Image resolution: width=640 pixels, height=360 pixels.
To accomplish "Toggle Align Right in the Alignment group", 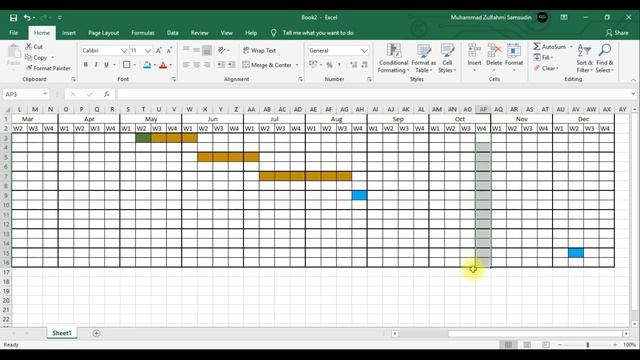I will click(x=207, y=64).
